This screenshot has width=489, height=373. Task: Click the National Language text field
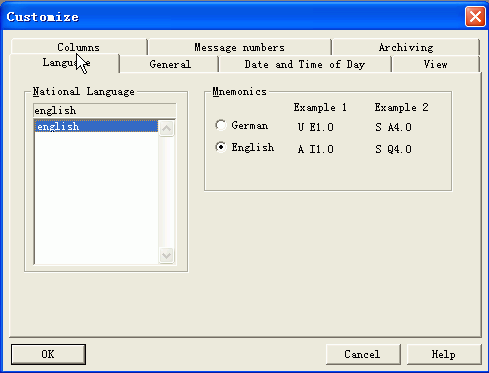click(105, 110)
